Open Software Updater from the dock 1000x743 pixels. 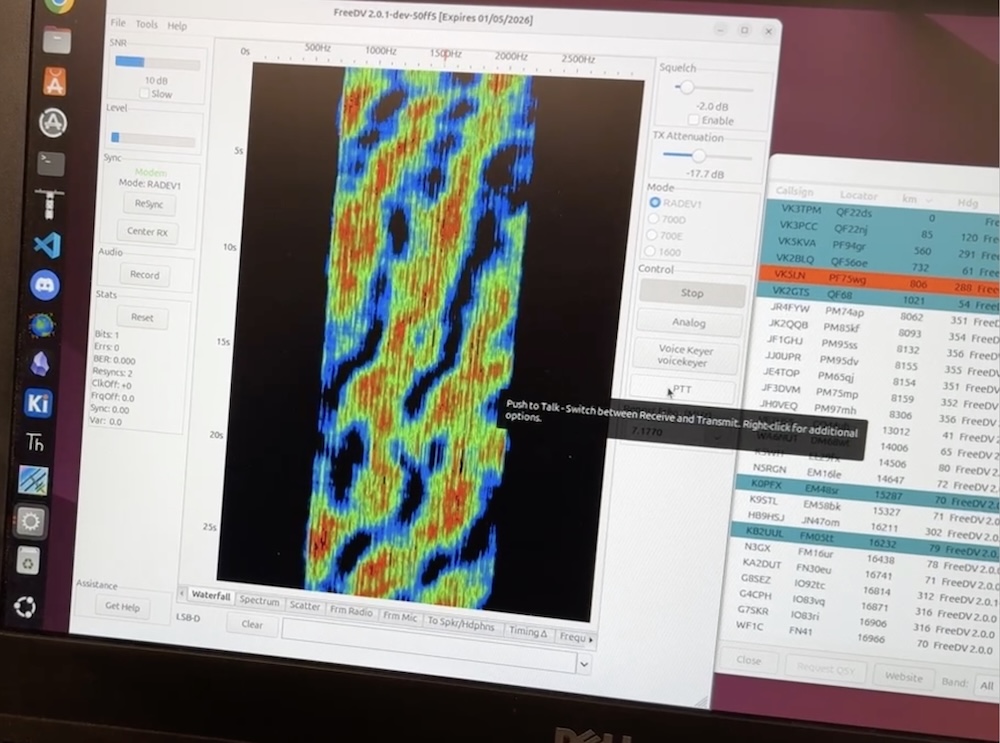pyautogui.click(x=53, y=122)
